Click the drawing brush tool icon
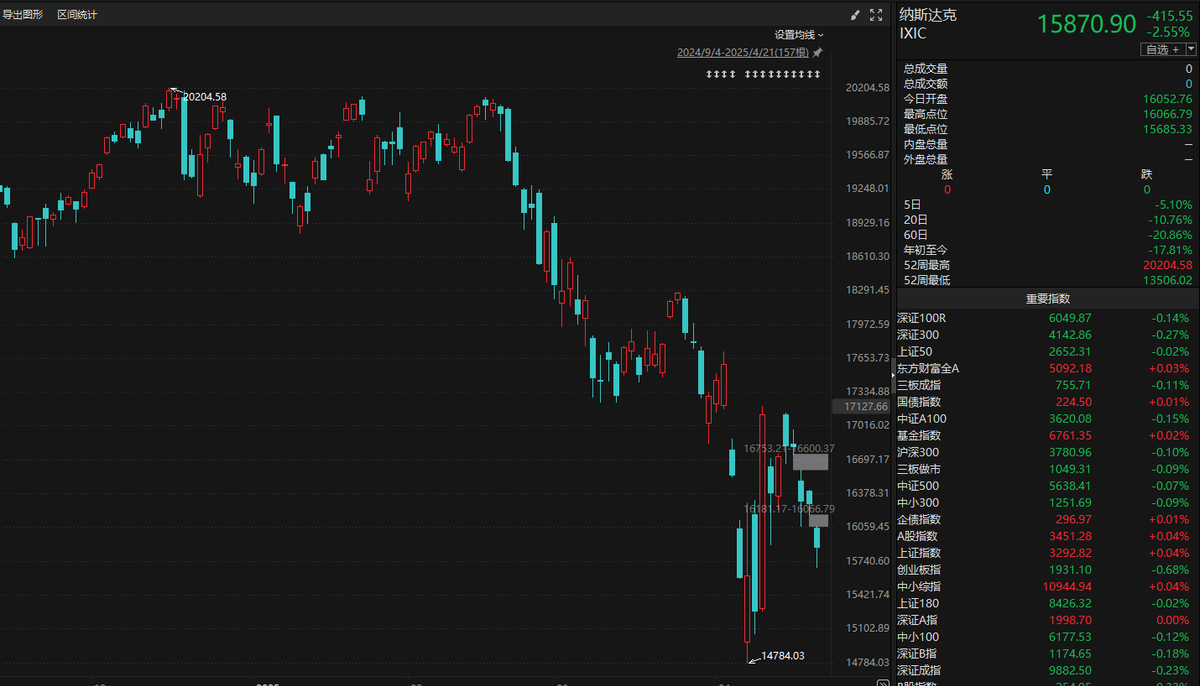The image size is (1200, 686). click(x=855, y=15)
